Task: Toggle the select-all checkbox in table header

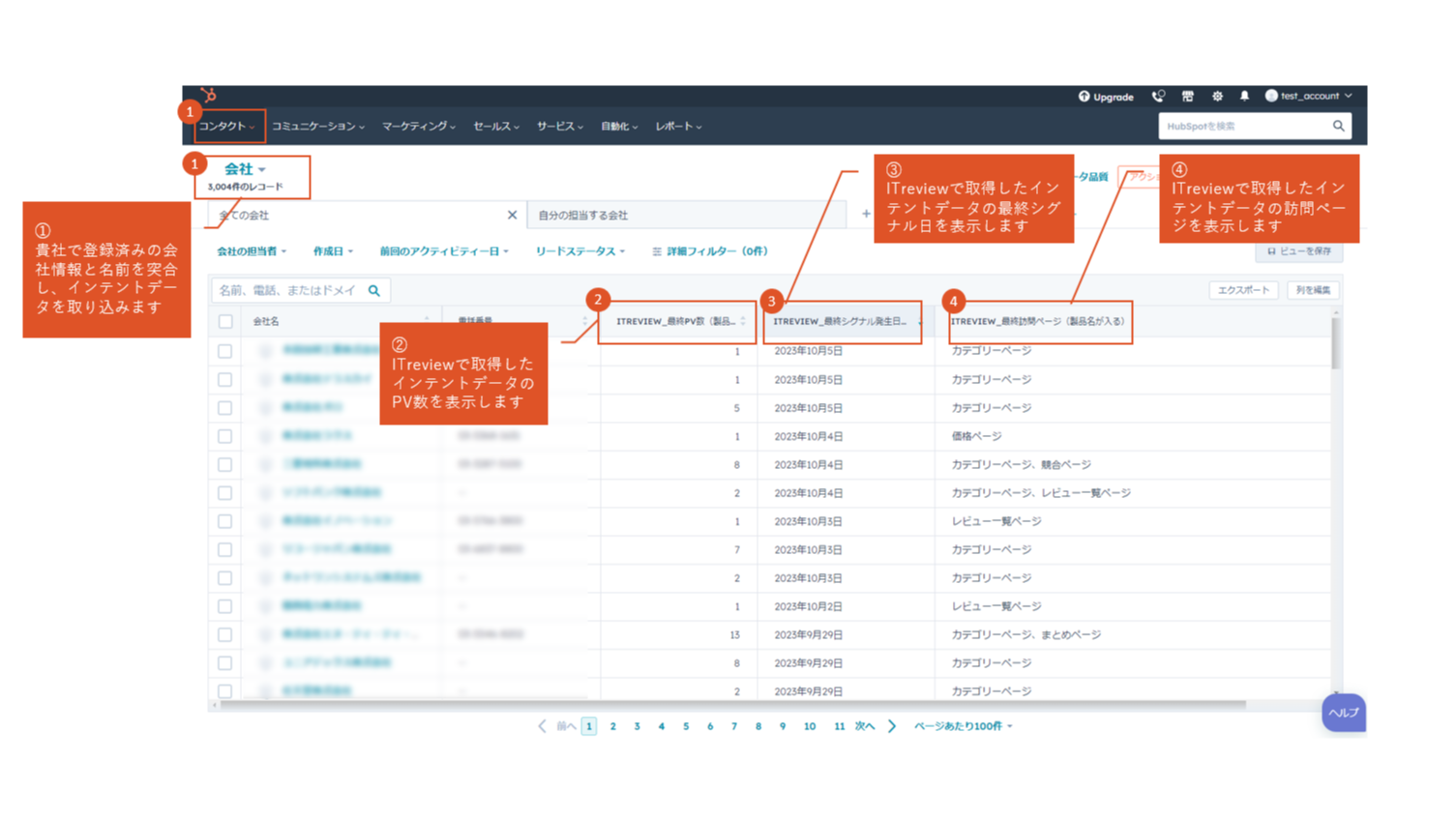Action: (x=225, y=323)
